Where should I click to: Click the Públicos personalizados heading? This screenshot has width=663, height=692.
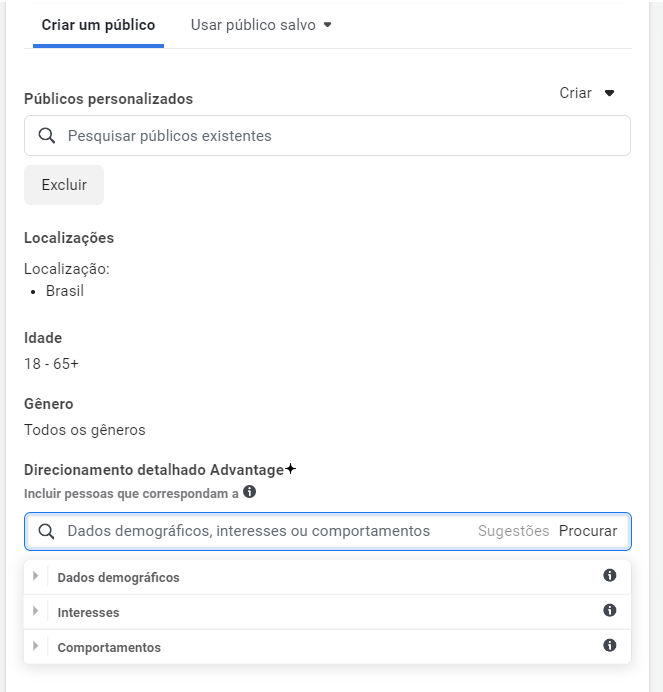[109, 99]
